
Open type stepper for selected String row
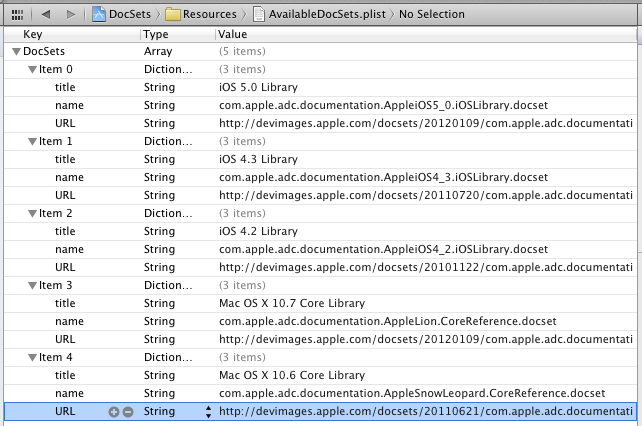pyautogui.click(x=208, y=411)
